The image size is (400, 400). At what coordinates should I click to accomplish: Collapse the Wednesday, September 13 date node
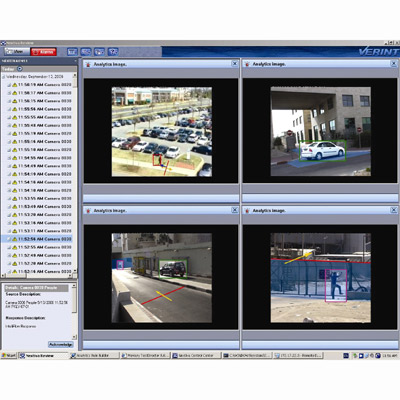[x=4, y=77]
